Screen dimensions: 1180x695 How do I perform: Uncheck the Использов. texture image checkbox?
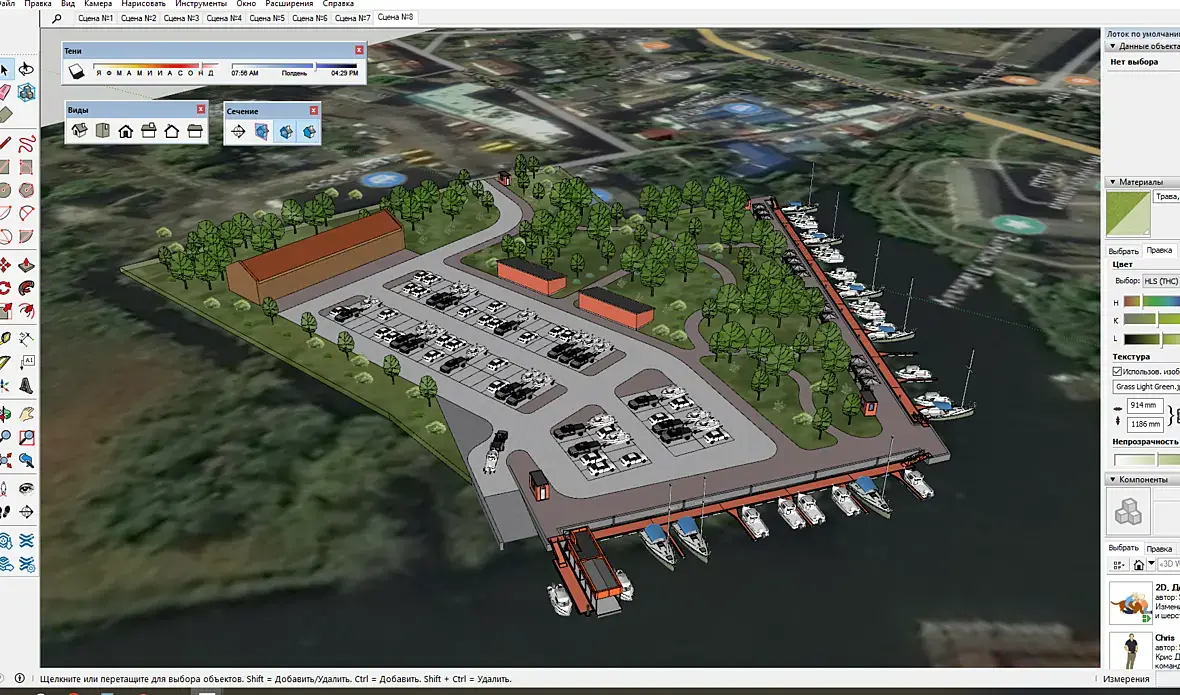tap(1117, 372)
